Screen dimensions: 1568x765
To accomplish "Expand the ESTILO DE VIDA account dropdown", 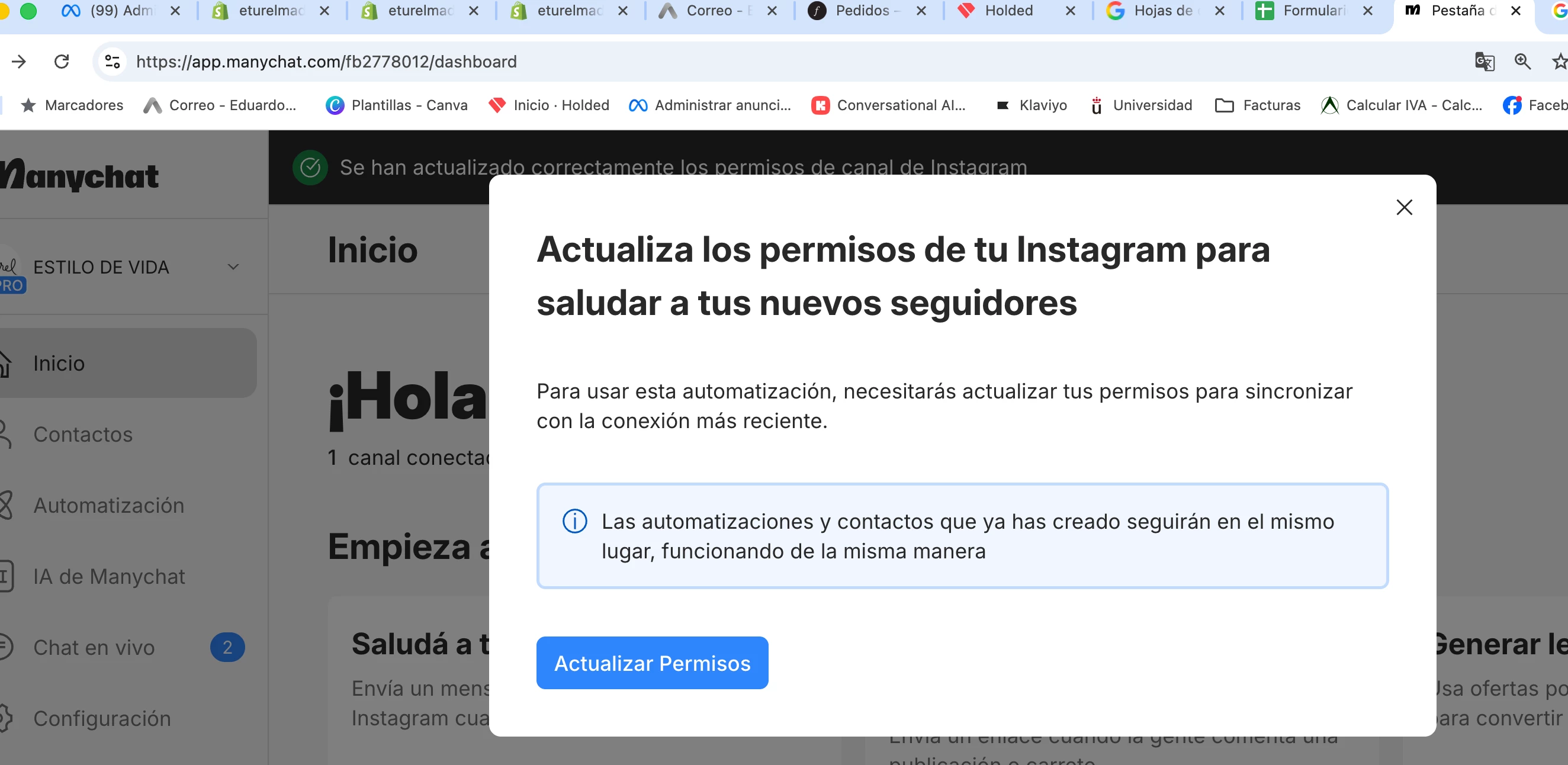I will point(233,267).
